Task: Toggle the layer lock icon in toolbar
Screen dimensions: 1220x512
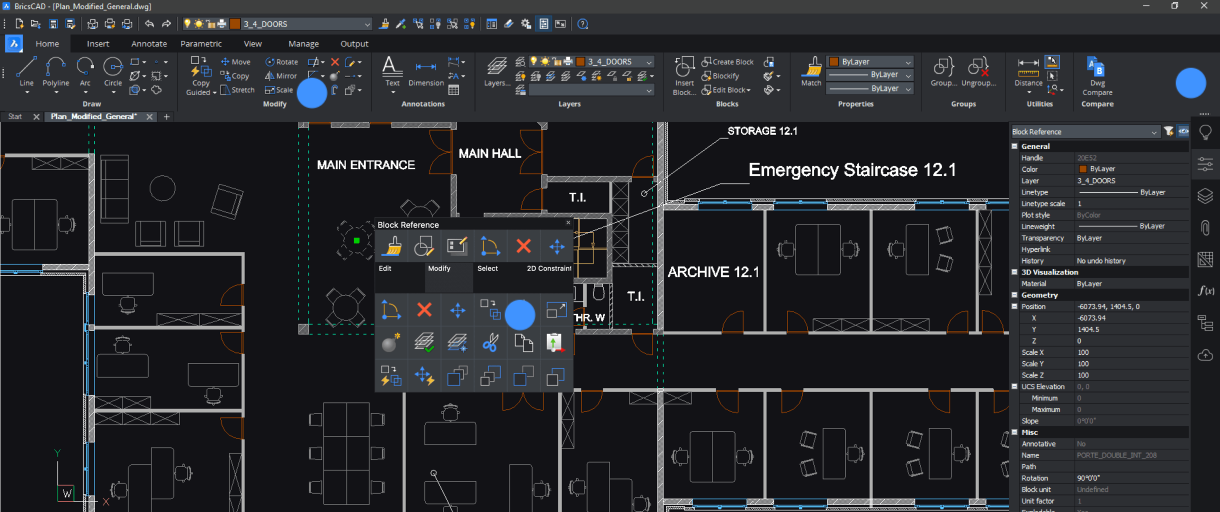Action: click(x=210, y=23)
